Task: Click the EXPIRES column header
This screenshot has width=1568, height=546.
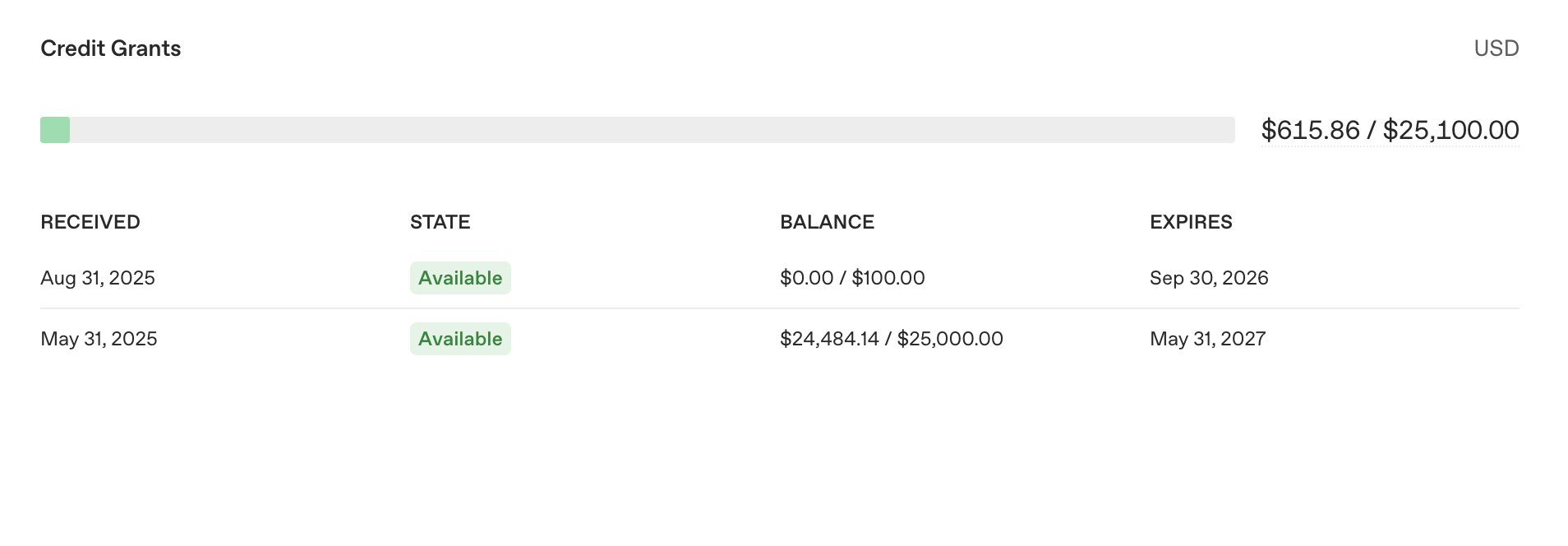Action: 1191,222
